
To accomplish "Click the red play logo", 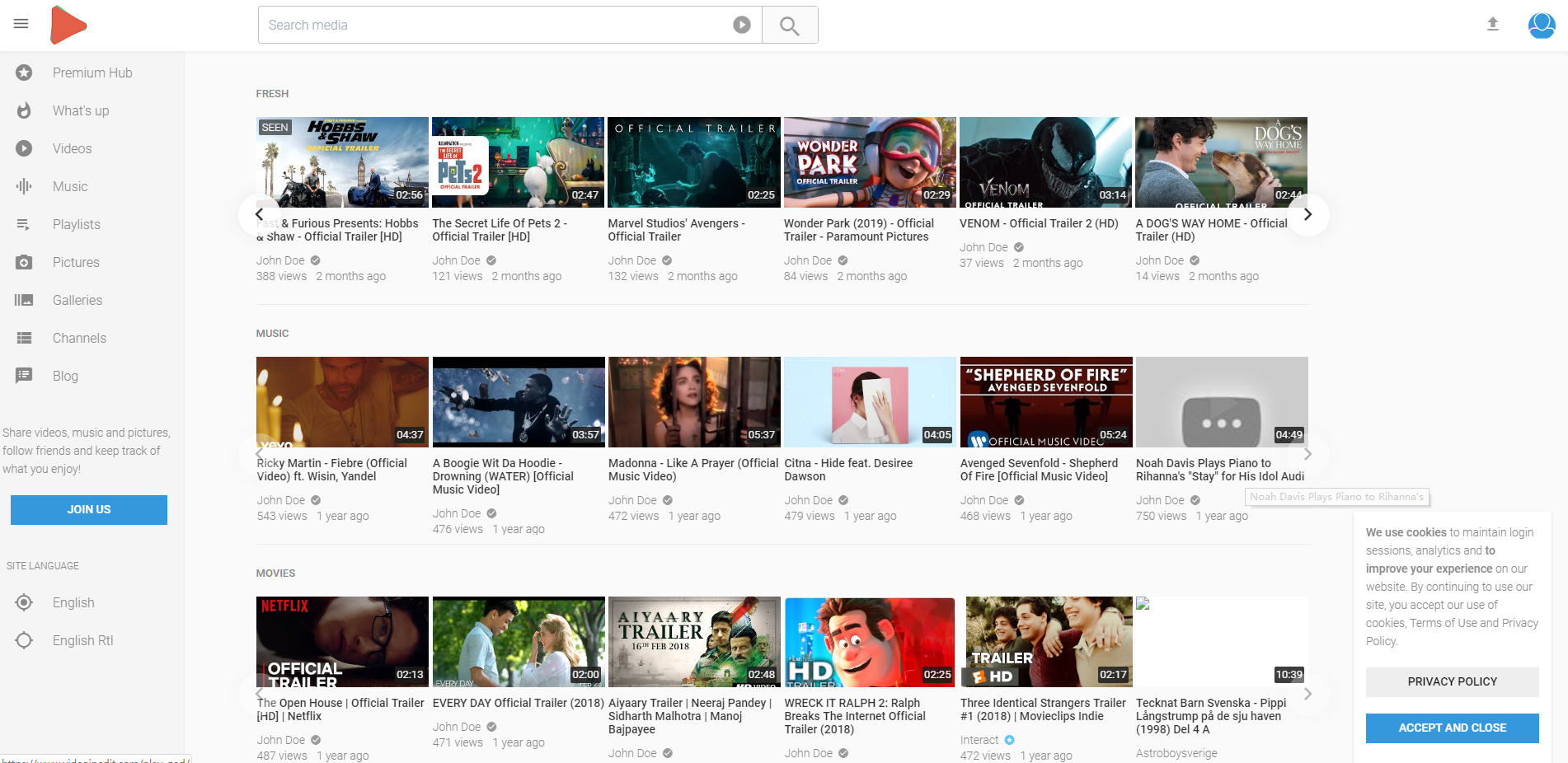I will [68, 25].
